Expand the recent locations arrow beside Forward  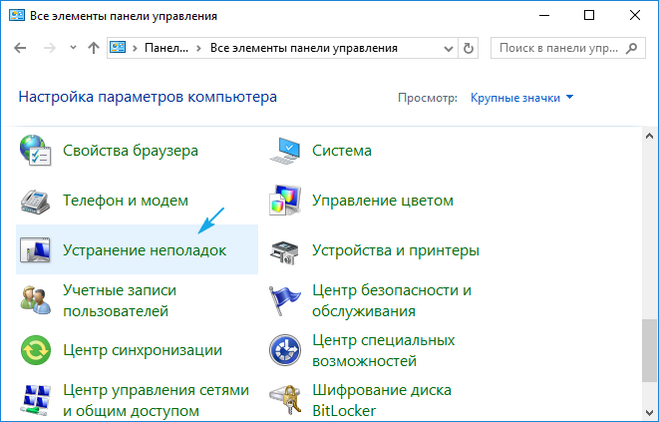click(x=73, y=48)
